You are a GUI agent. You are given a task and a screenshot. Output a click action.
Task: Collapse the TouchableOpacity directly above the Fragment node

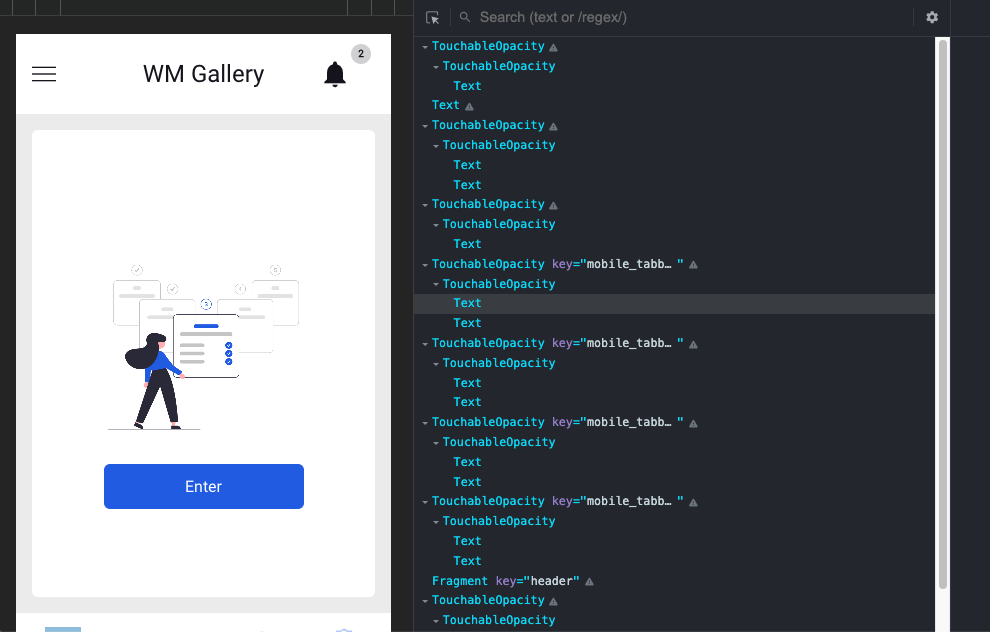[x=437, y=520]
